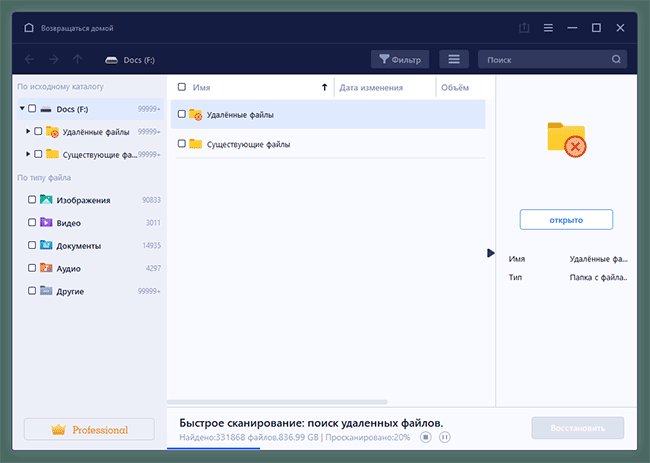The width and height of the screenshot is (650, 463).
Task: Check Удалённые файлы checkbox in tree
Action: [x=38, y=131]
